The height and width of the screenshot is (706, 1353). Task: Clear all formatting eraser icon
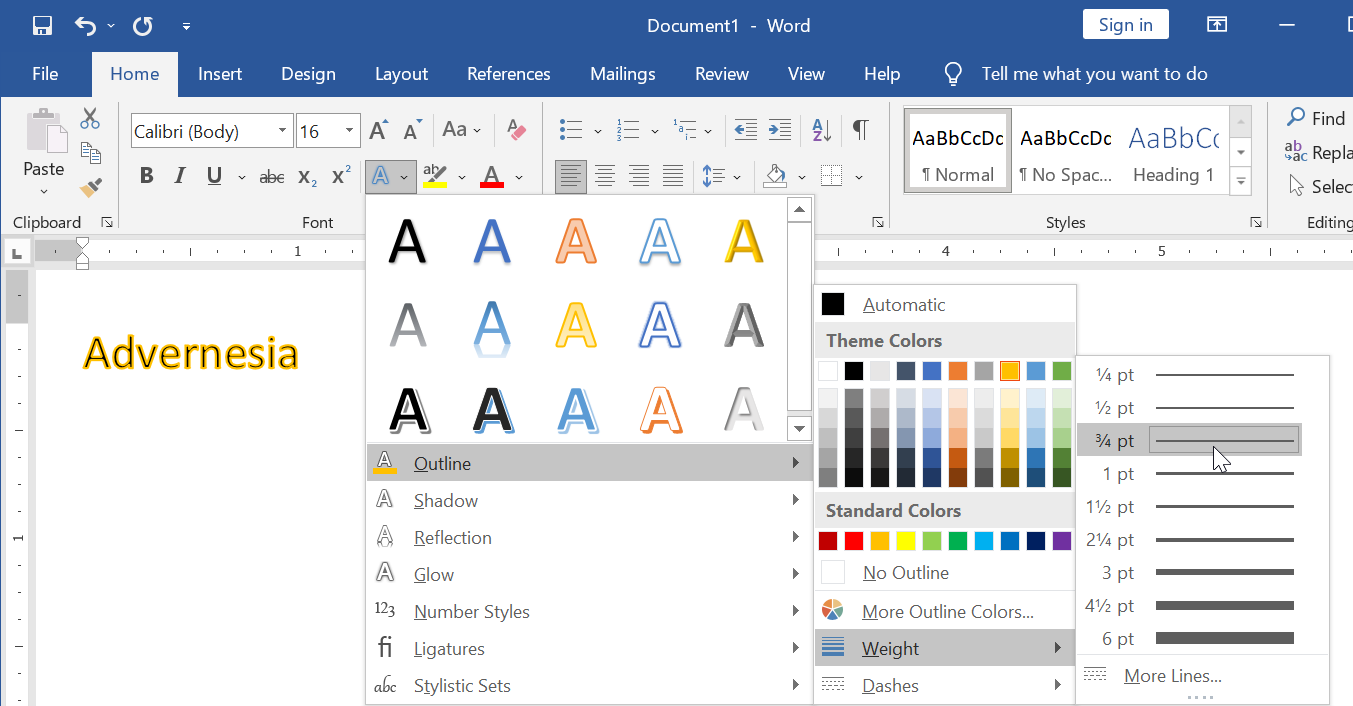pyautogui.click(x=516, y=130)
